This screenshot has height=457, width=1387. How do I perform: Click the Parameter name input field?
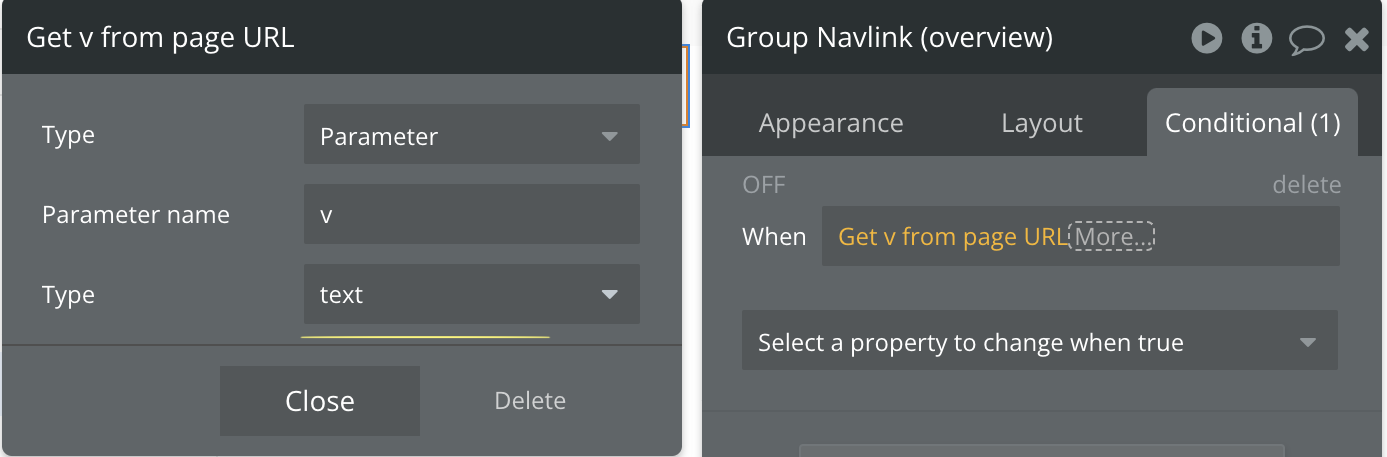coord(472,214)
